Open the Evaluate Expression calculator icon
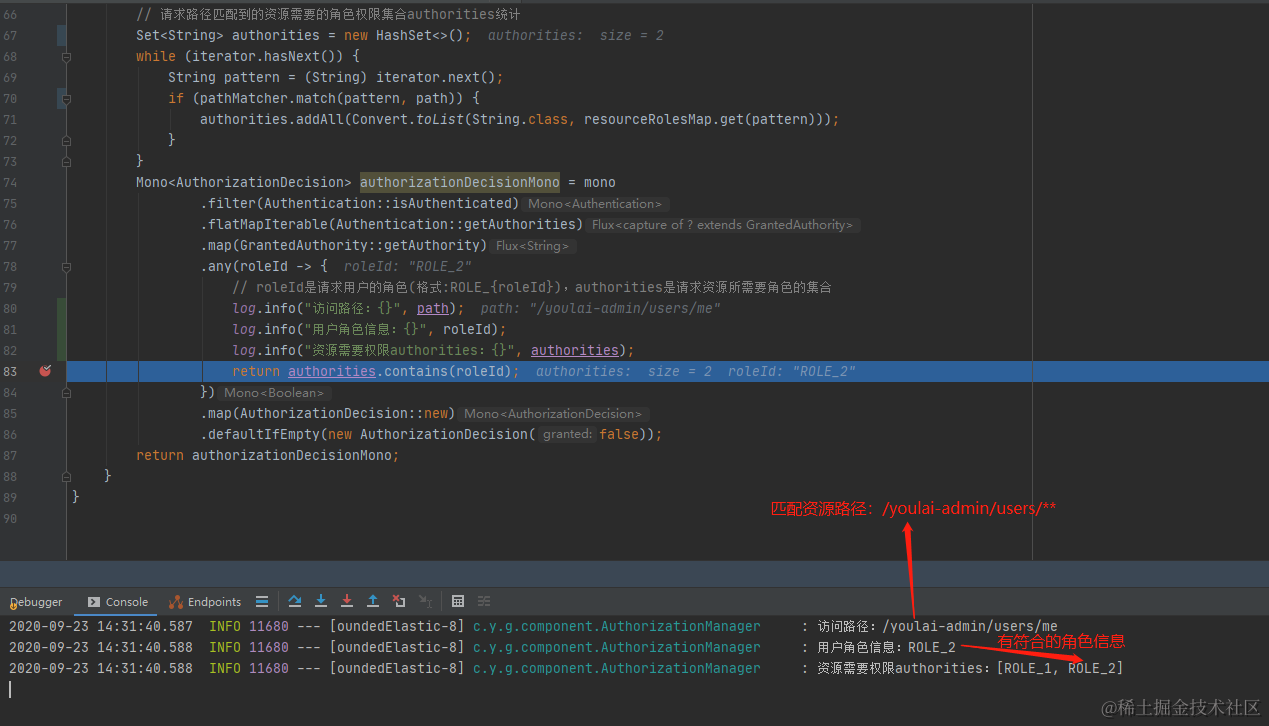This screenshot has height=726, width=1269. (x=458, y=601)
